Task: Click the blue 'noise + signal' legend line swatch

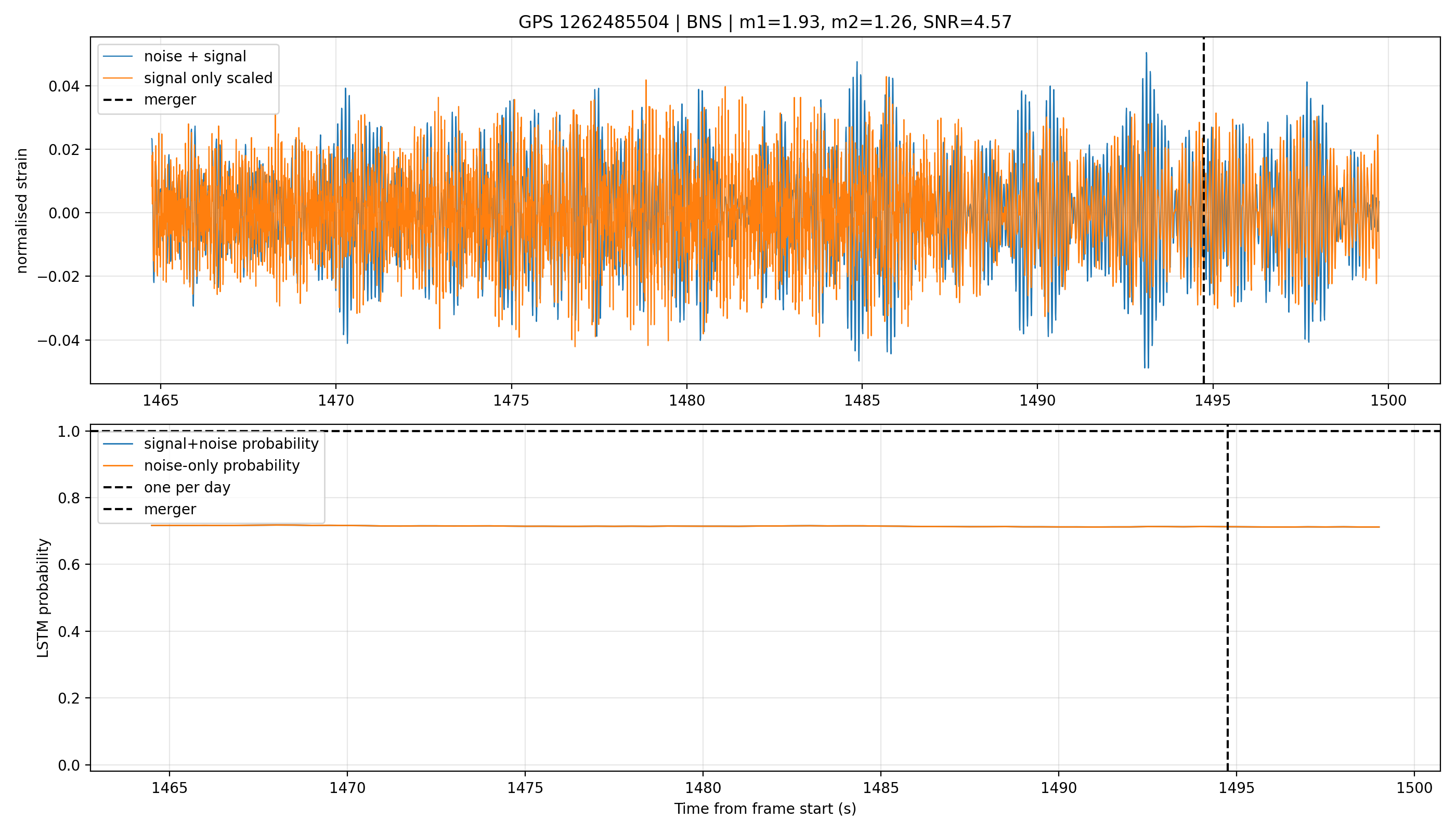Action: pyautogui.click(x=118, y=57)
